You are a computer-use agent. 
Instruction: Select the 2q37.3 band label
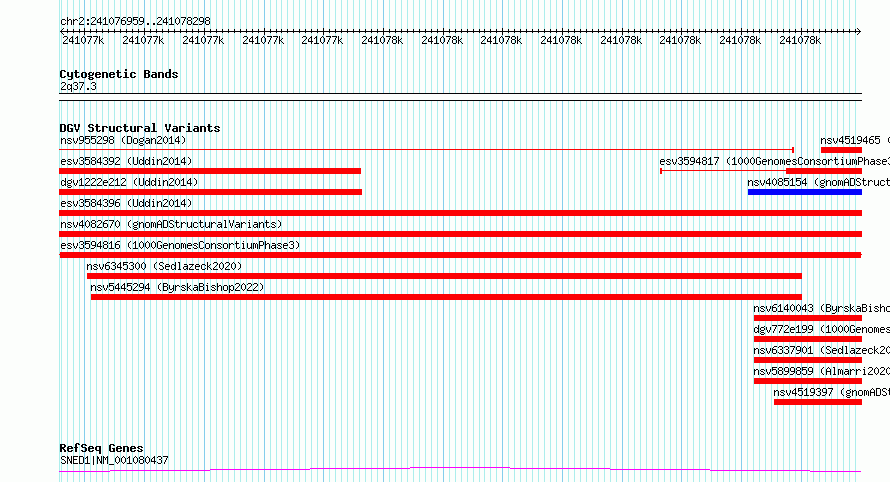pos(78,86)
